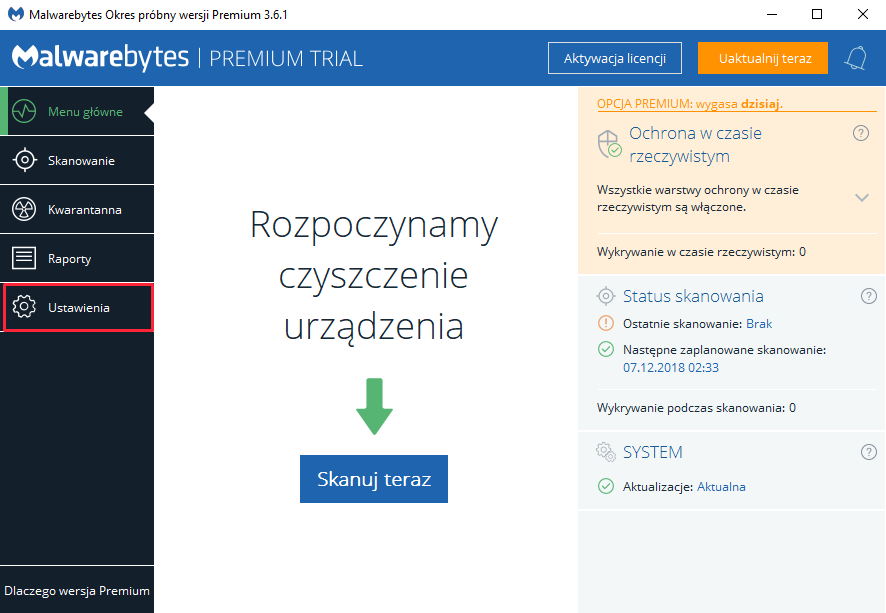Click the list icon beside Raporty
The image size is (886, 613).
click(x=24, y=258)
